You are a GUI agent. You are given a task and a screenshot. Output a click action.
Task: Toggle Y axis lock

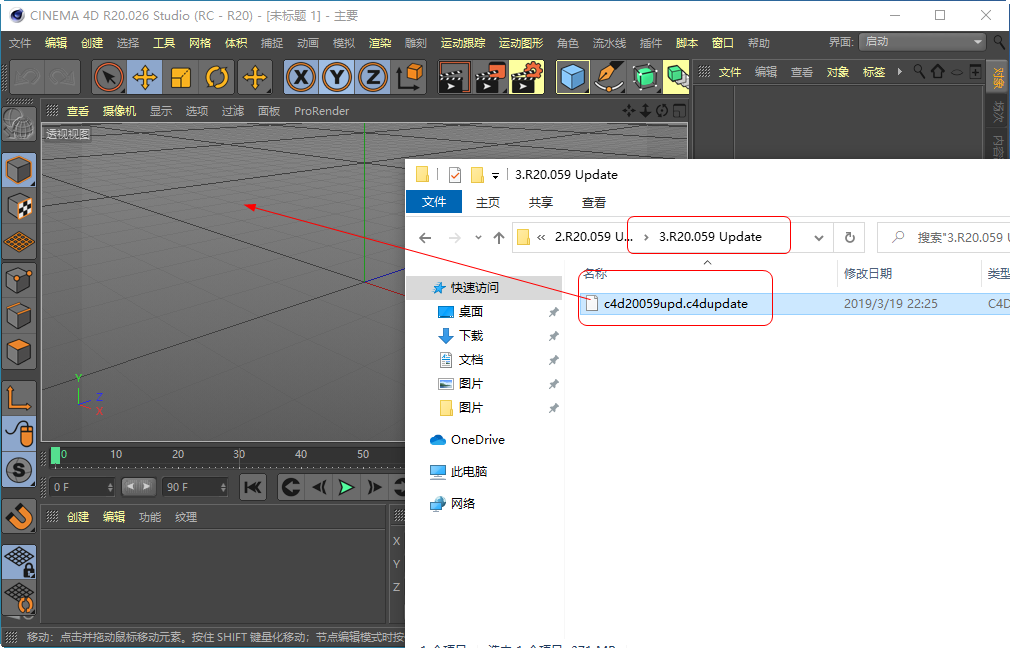pyautogui.click(x=337, y=77)
